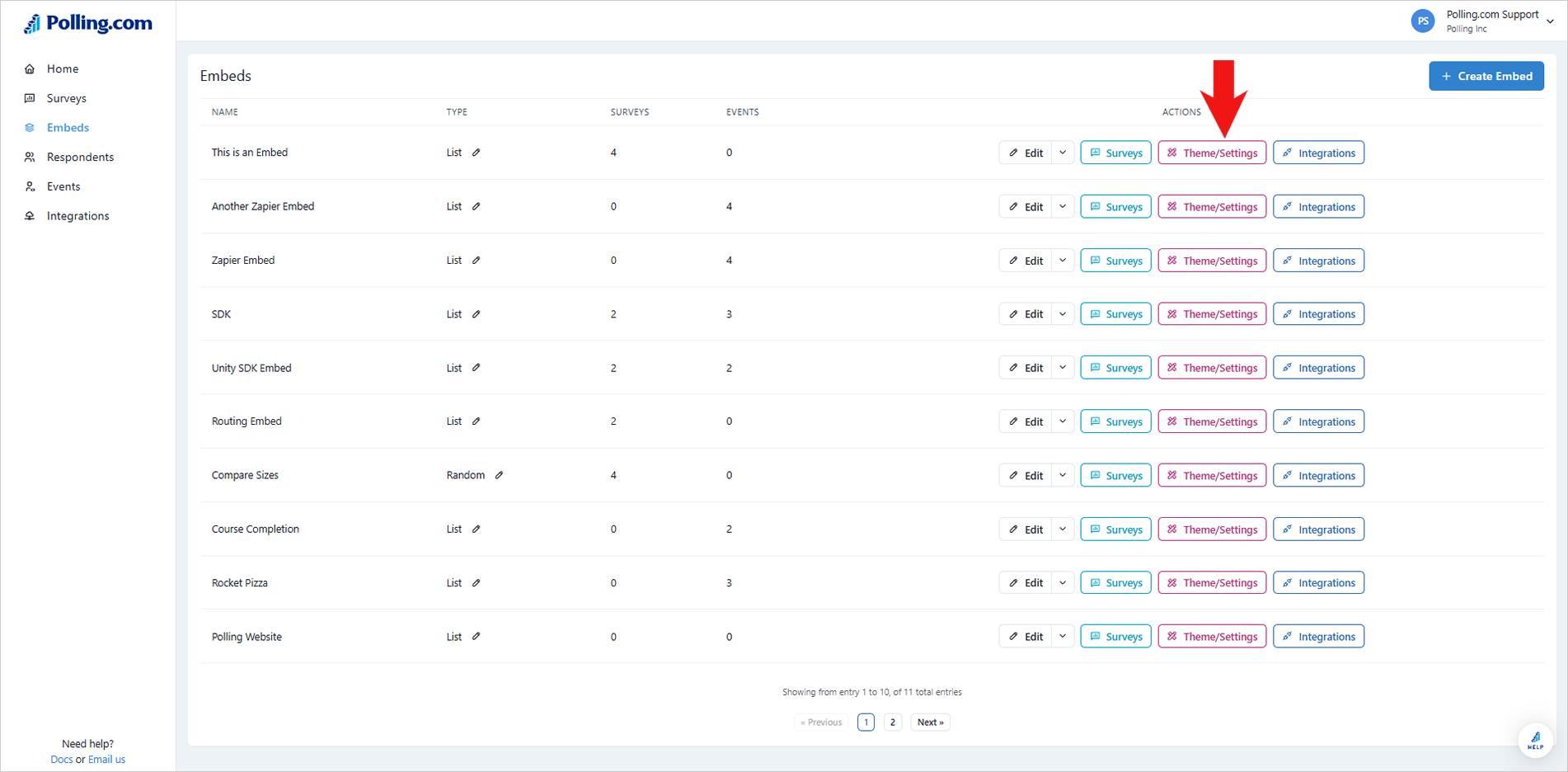The width and height of the screenshot is (1568, 772).
Task: Open Integrations for Course Completion
Action: (1318, 530)
